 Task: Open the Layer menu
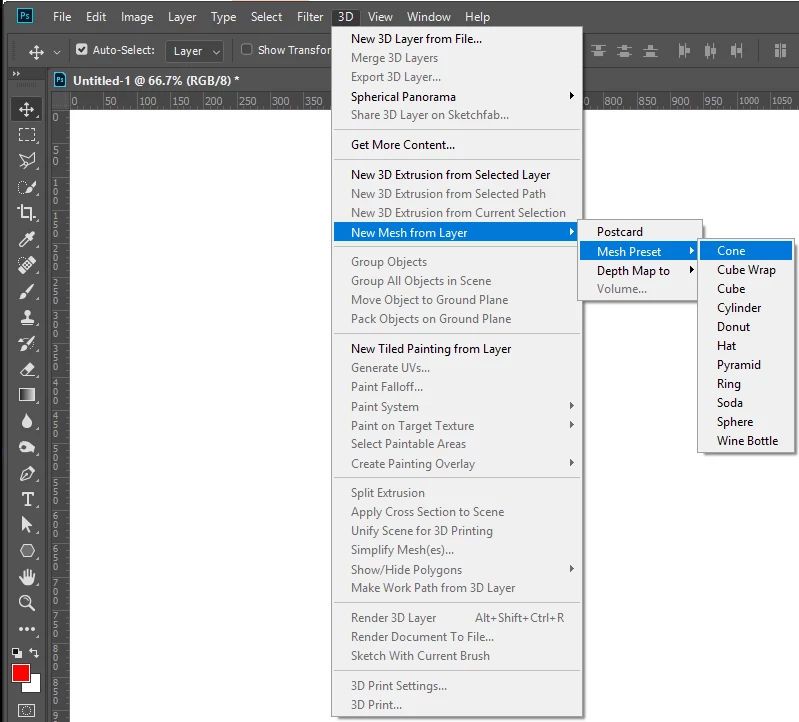click(182, 17)
